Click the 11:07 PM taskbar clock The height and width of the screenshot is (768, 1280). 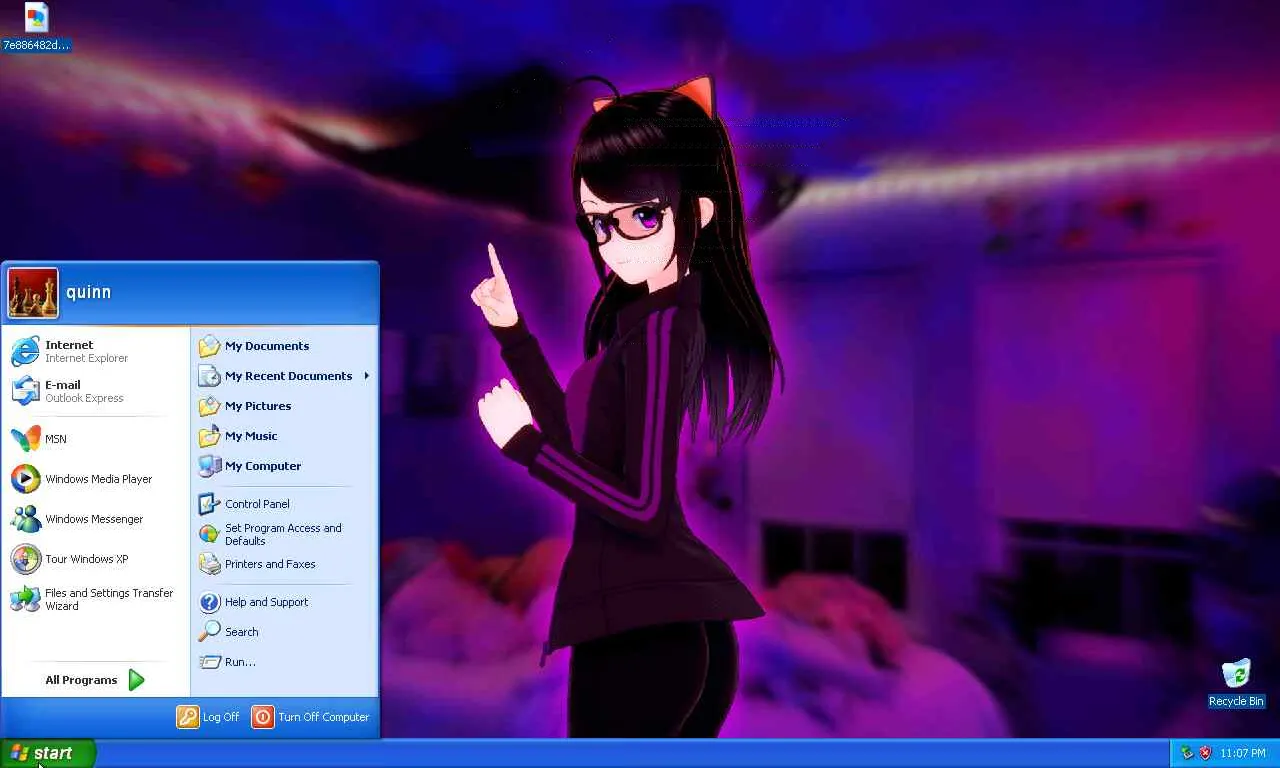click(x=1243, y=753)
